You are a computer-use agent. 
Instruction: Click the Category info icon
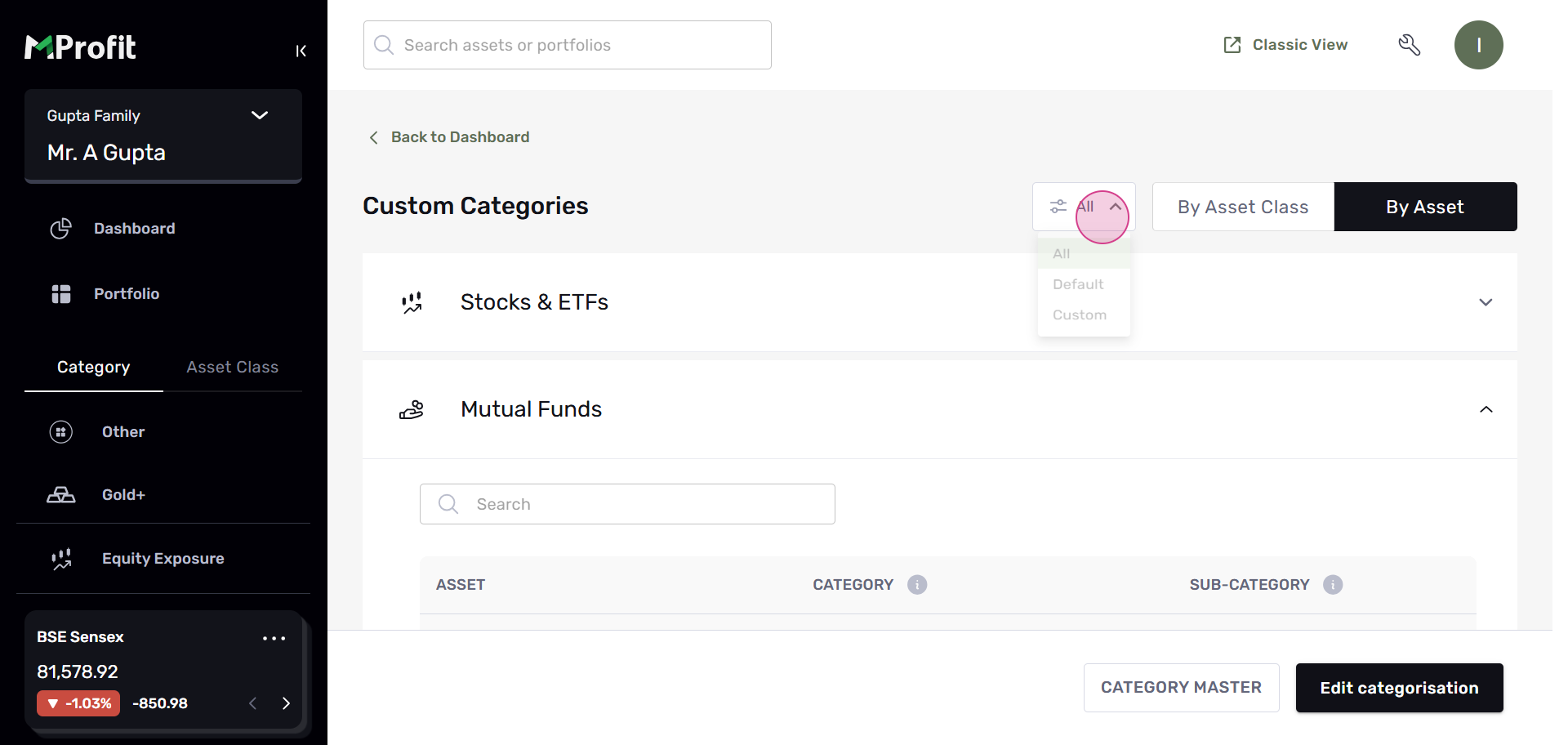(917, 585)
